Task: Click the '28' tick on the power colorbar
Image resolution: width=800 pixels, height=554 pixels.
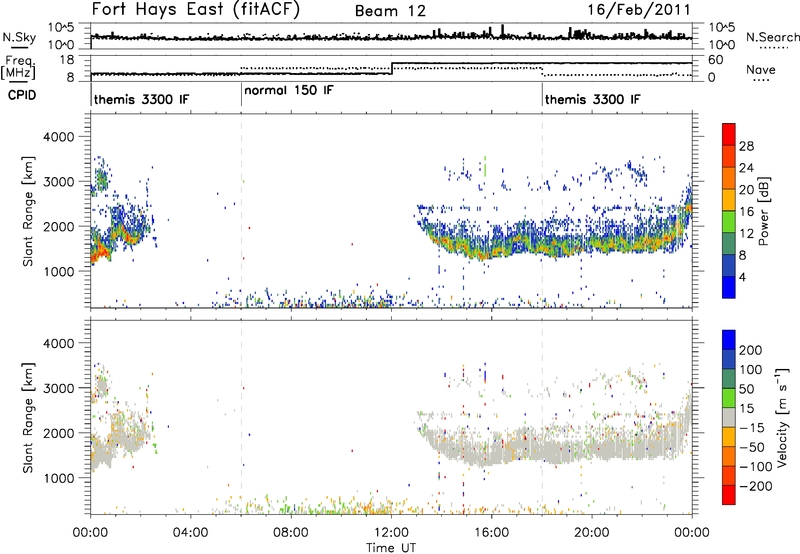Action: [746, 146]
